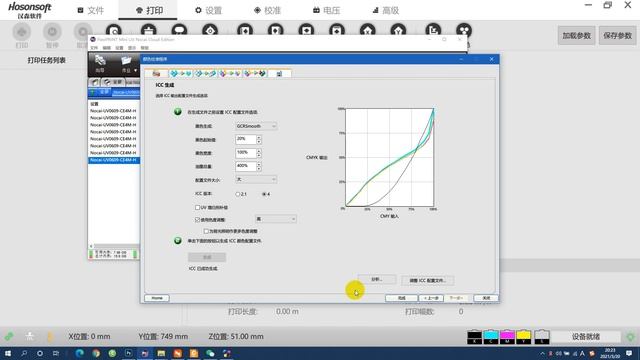Click the 关闭 button in the wizard dialog

pyautogui.click(x=486, y=298)
